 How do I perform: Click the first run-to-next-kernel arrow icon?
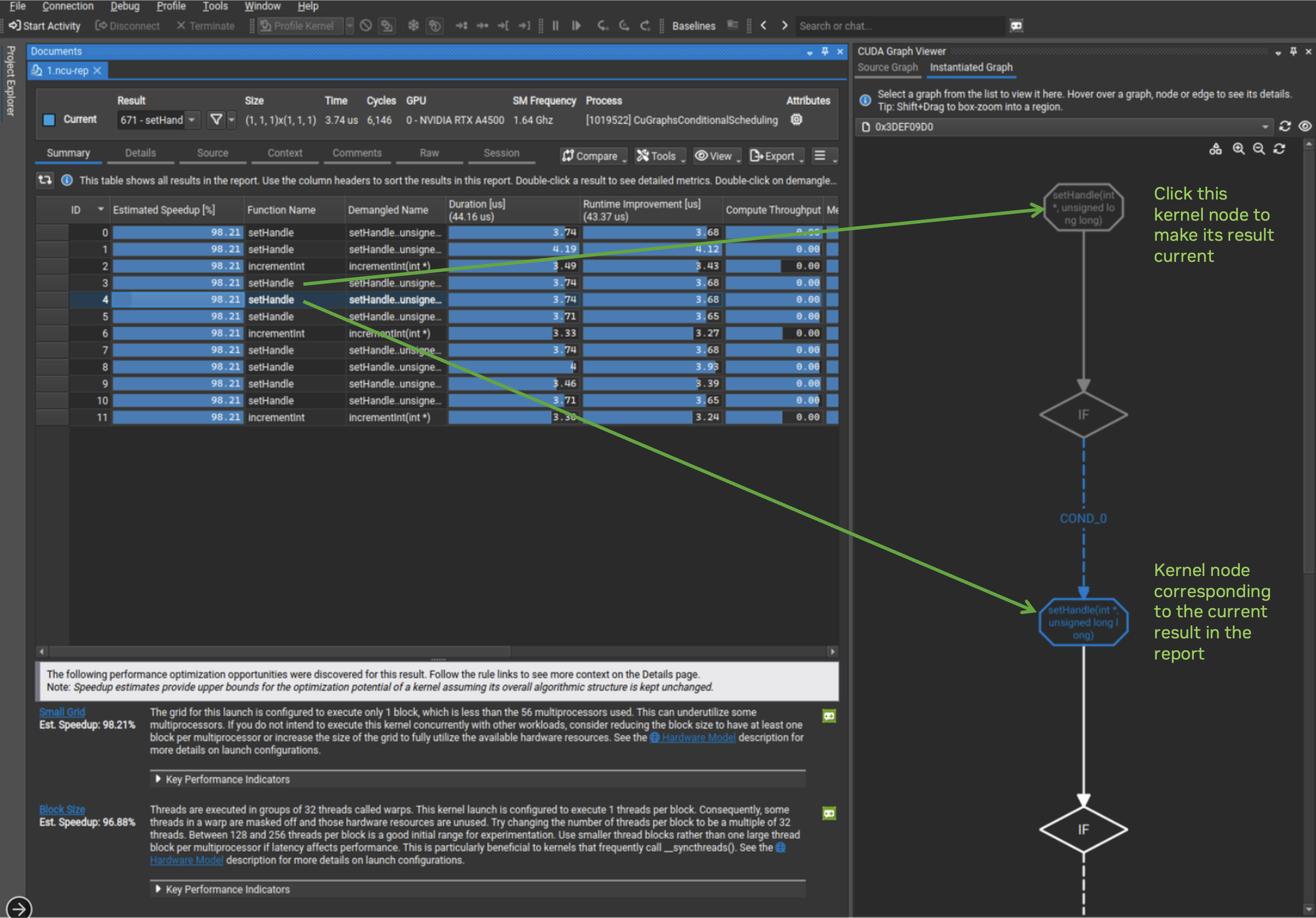click(x=461, y=26)
